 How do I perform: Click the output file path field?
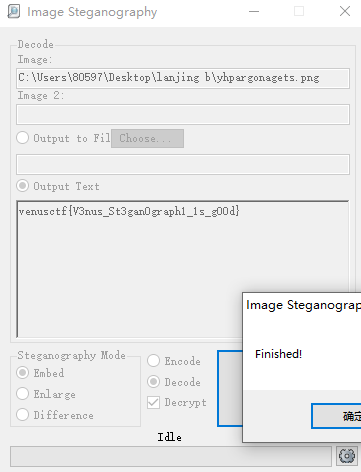tap(183, 164)
